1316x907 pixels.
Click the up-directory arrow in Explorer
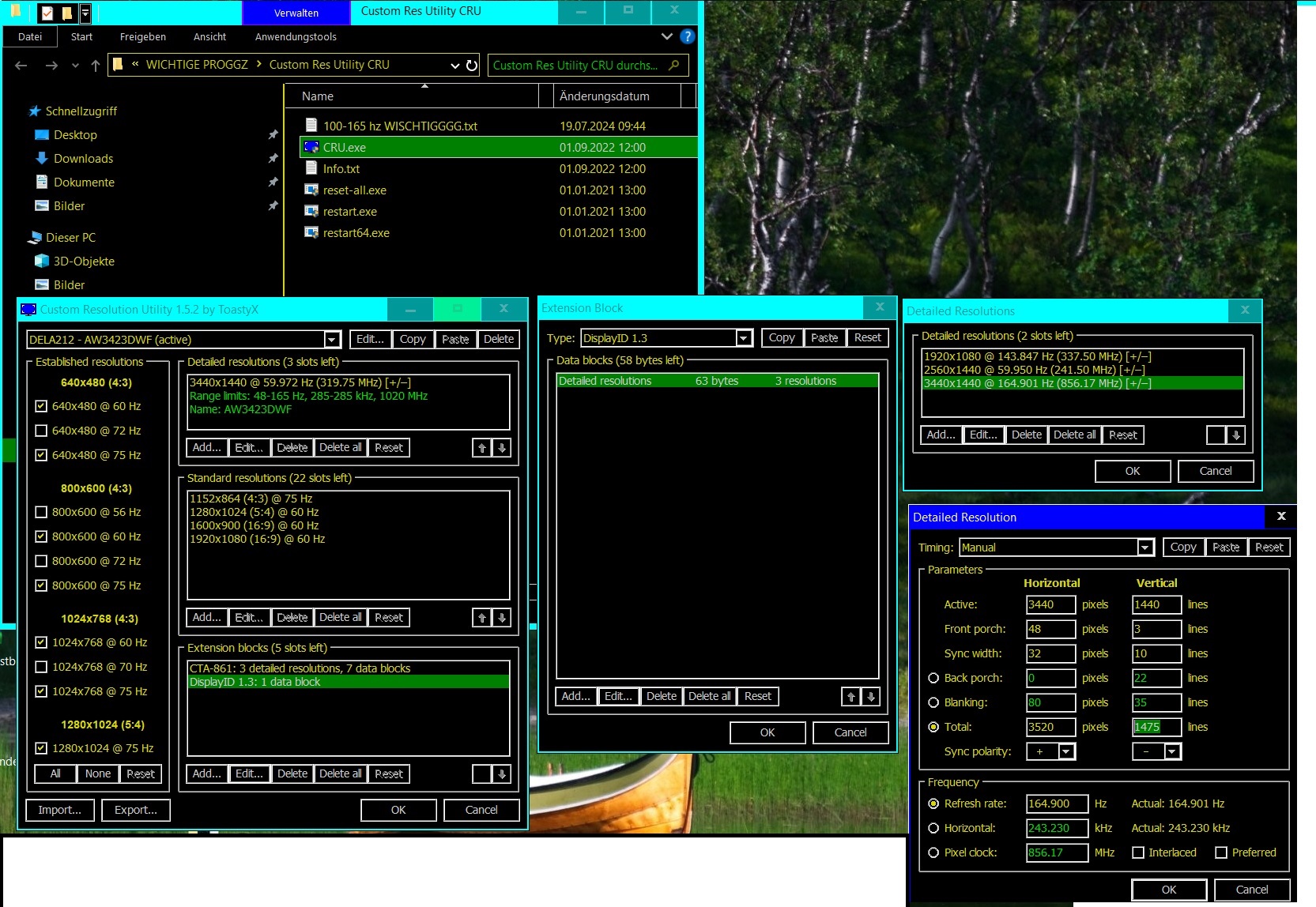pyautogui.click(x=96, y=66)
